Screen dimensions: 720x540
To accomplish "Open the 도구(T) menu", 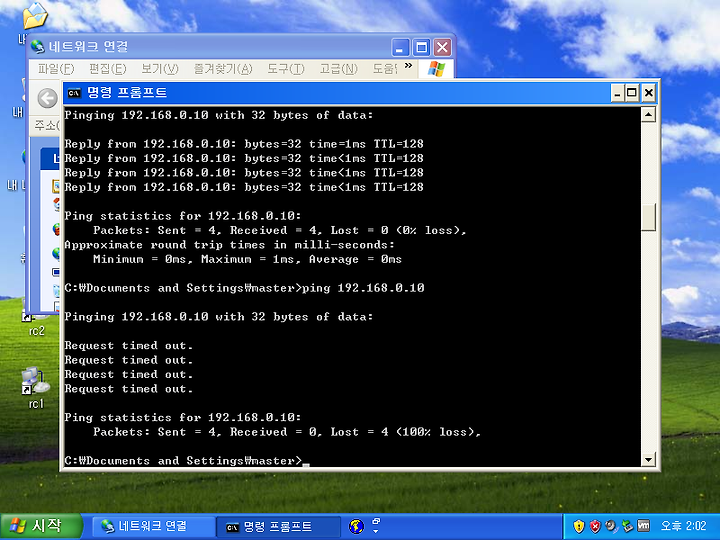I will pyautogui.click(x=286, y=69).
